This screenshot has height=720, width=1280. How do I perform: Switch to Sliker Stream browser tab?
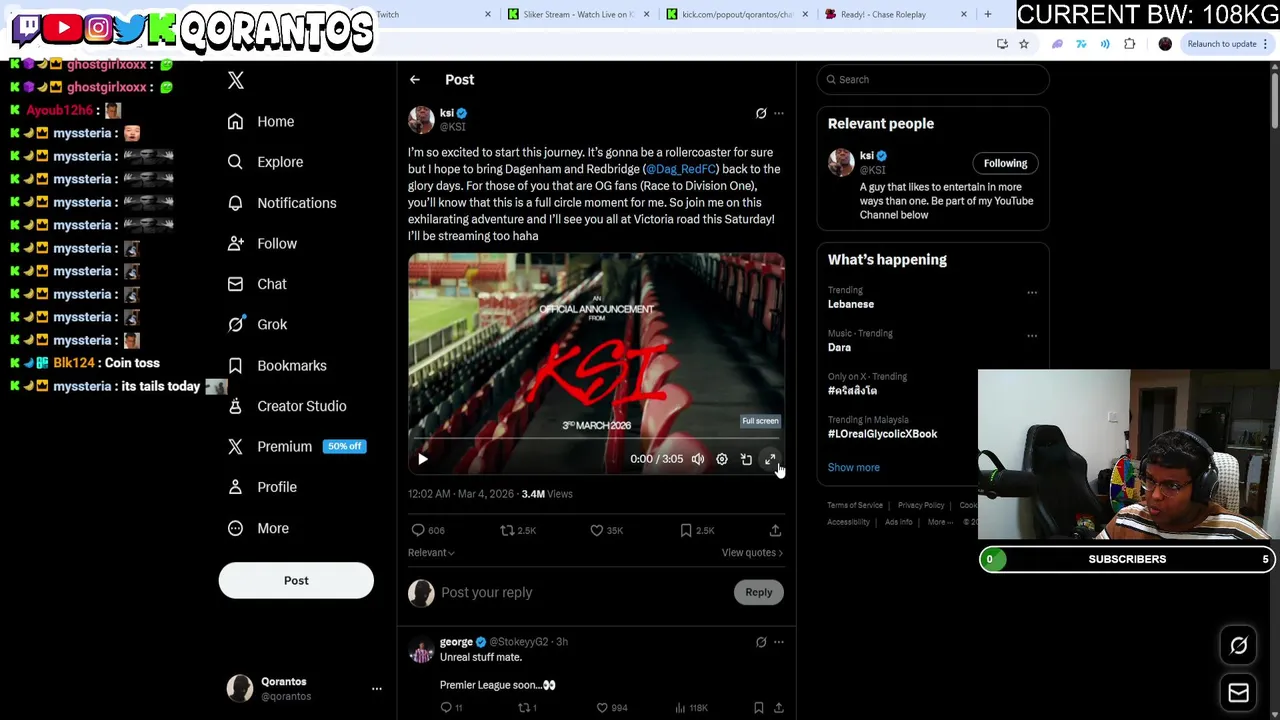580,14
